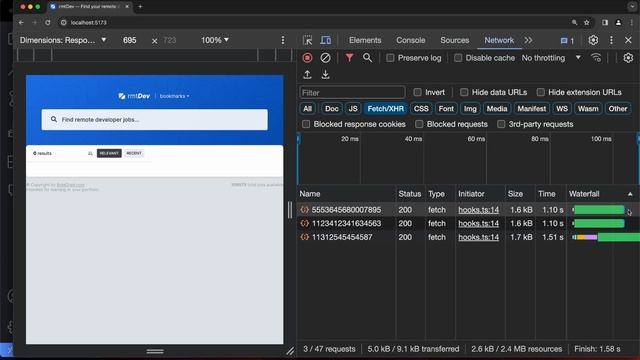Filter requests by CSS
The height and width of the screenshot is (360, 640).
[421, 109]
